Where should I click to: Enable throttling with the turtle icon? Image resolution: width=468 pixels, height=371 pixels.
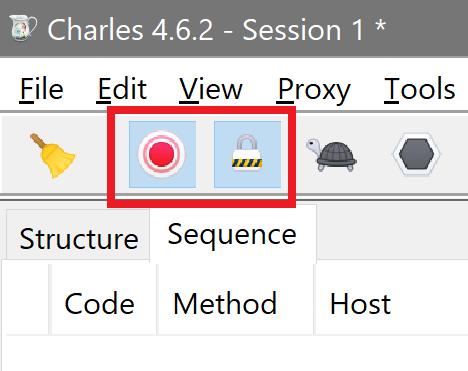coord(332,155)
